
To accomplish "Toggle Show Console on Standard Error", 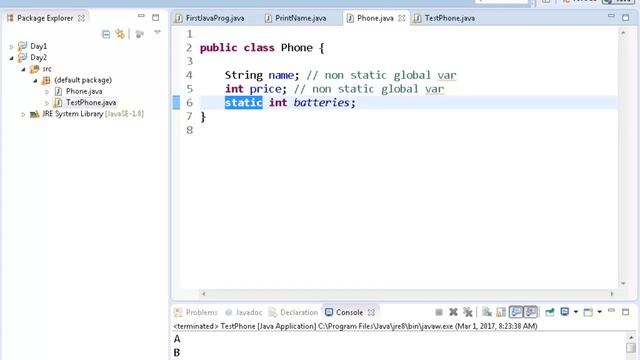I will pos(531,312).
